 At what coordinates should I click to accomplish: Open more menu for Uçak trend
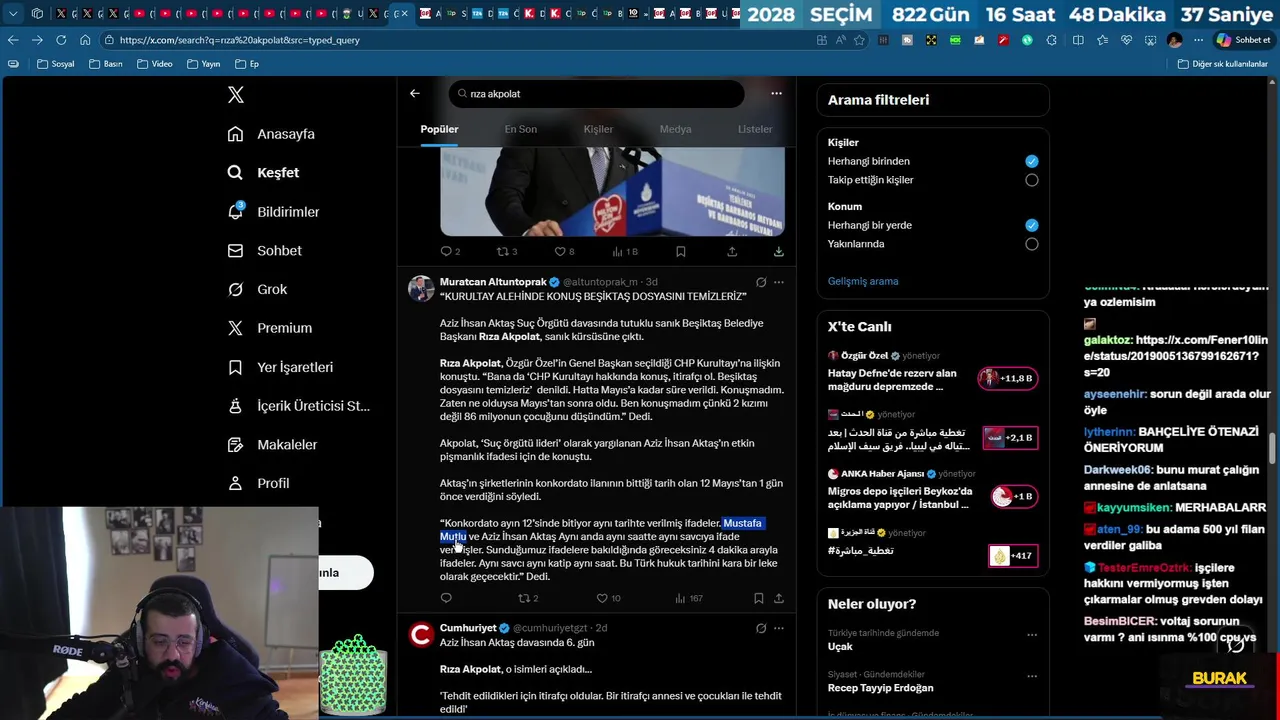pos(1032,635)
